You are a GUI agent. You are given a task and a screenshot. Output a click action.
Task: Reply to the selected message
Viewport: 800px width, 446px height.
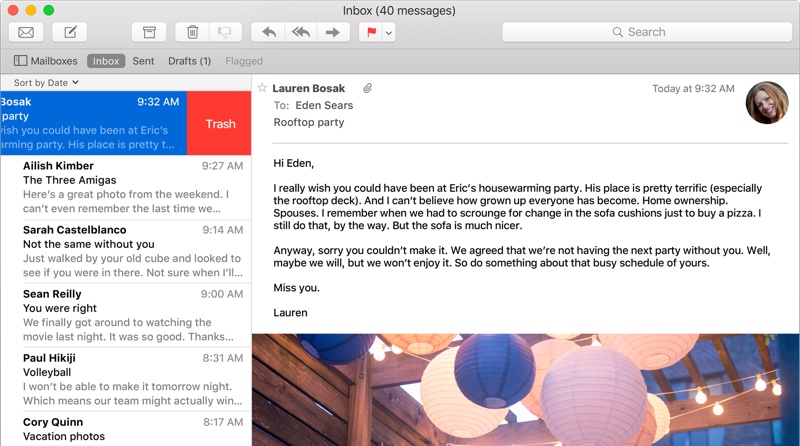point(268,33)
